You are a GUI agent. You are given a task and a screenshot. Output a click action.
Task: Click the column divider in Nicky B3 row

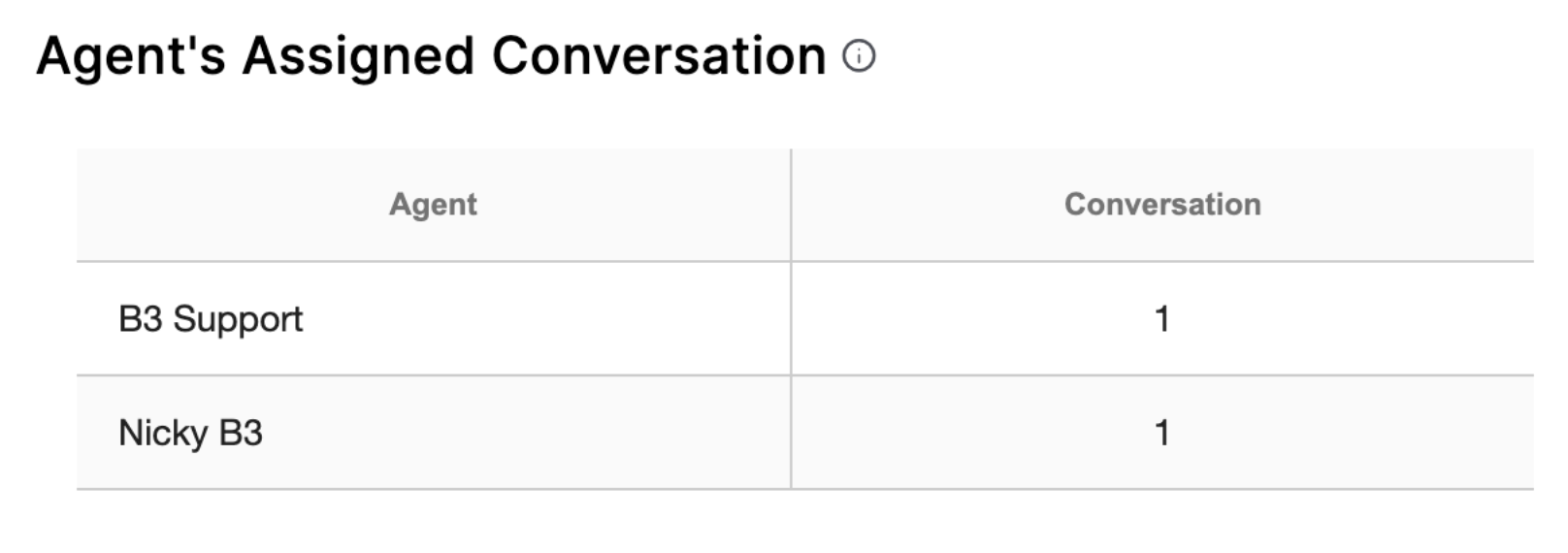[x=791, y=433]
